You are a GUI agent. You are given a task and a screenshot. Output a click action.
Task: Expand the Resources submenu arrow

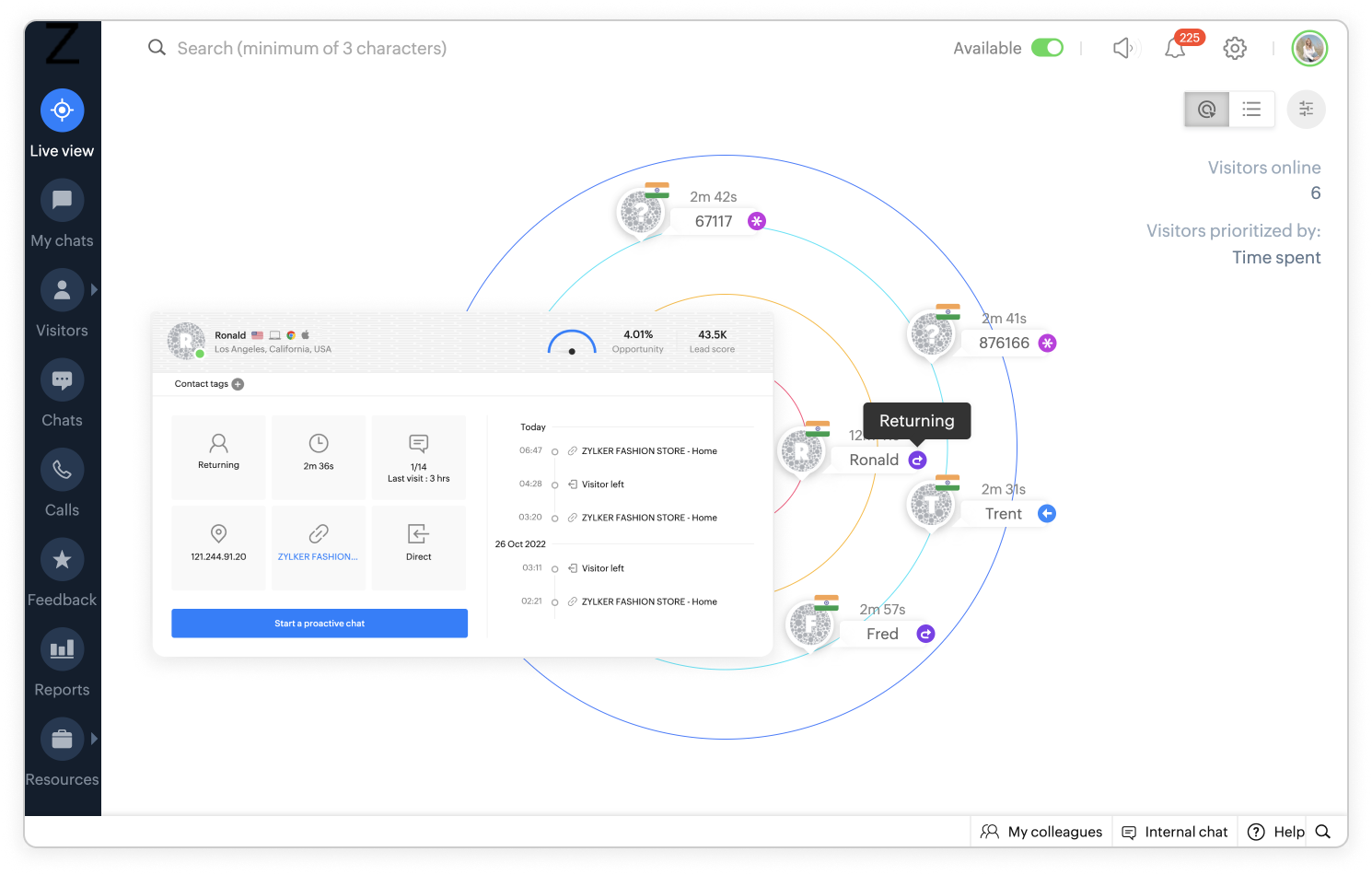point(94,739)
